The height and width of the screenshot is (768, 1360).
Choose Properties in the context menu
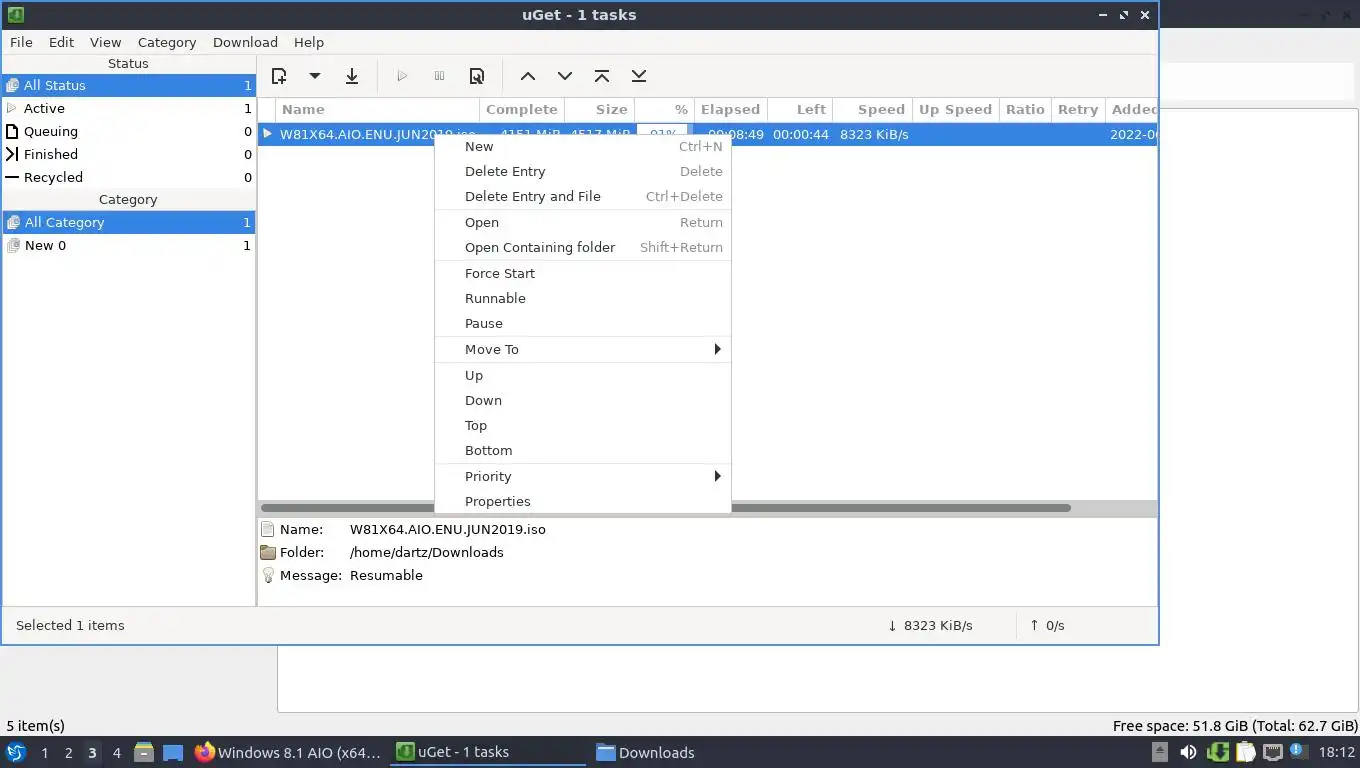583,501
